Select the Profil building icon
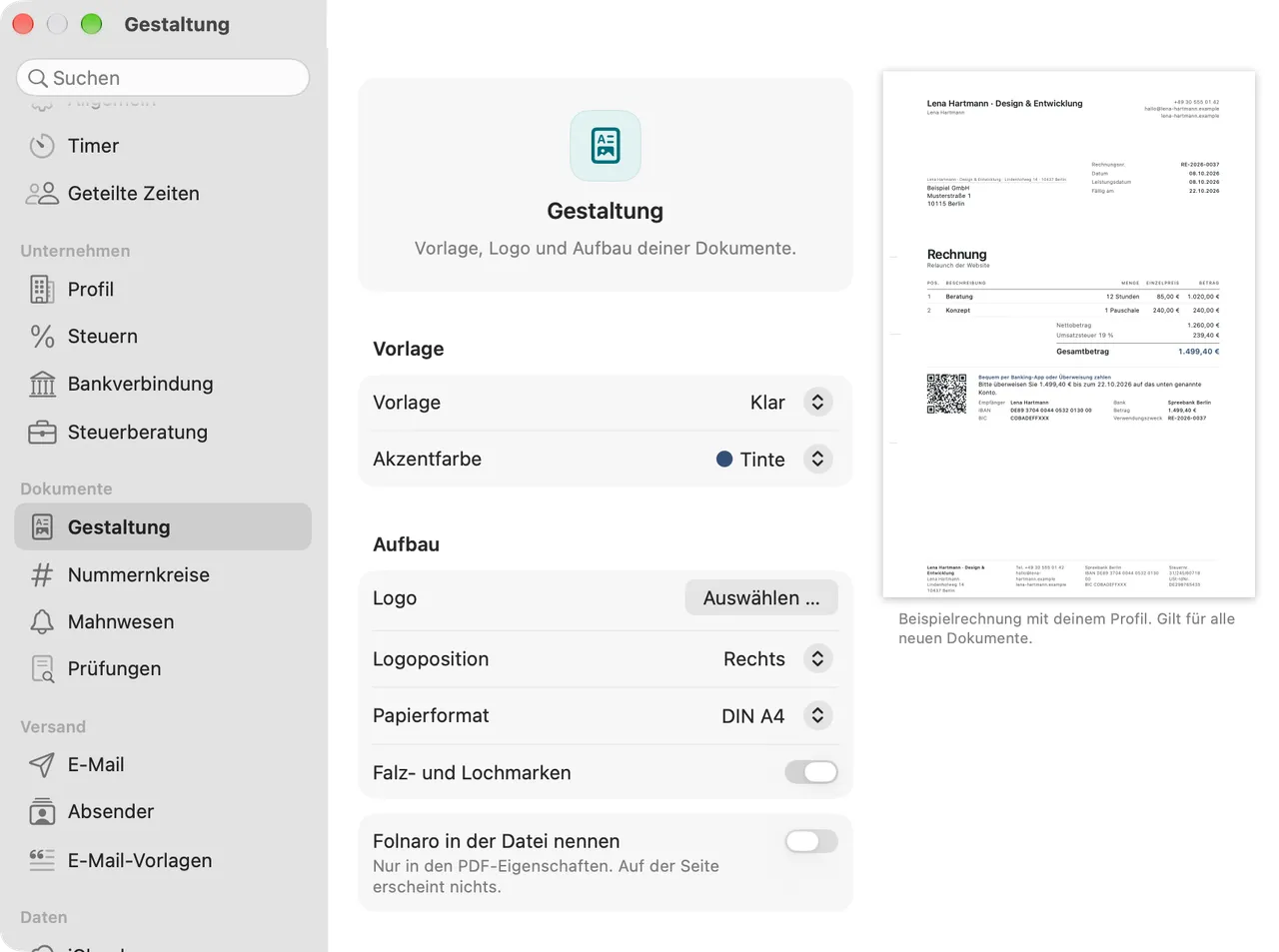 (x=42, y=290)
